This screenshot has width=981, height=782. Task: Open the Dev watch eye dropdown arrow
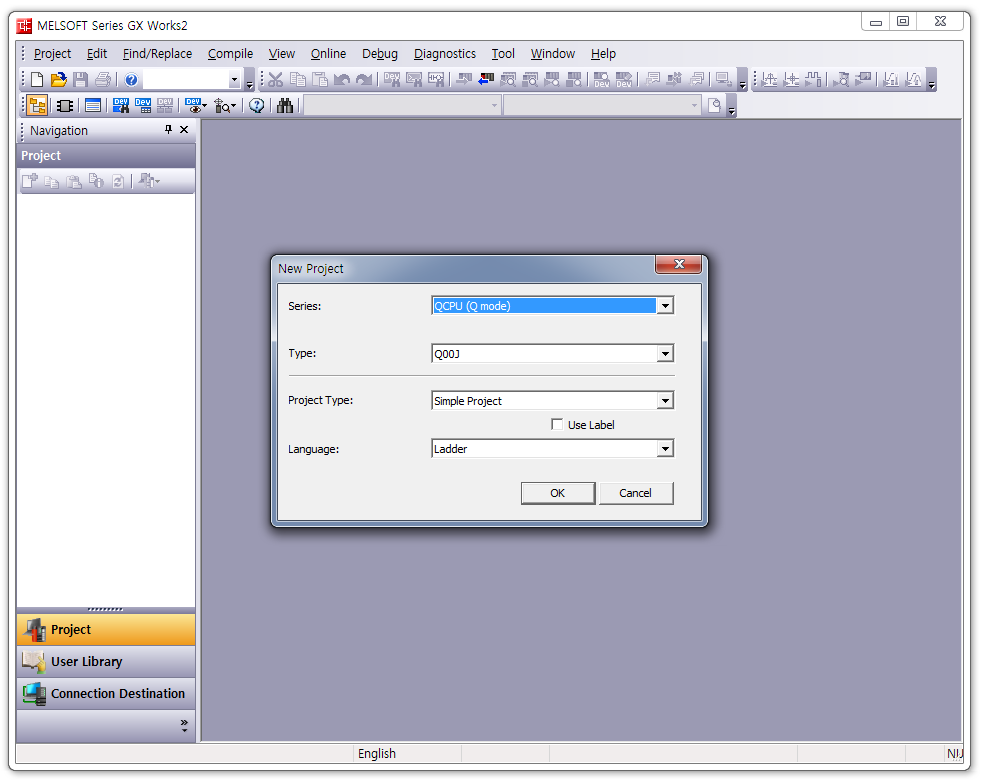click(205, 106)
